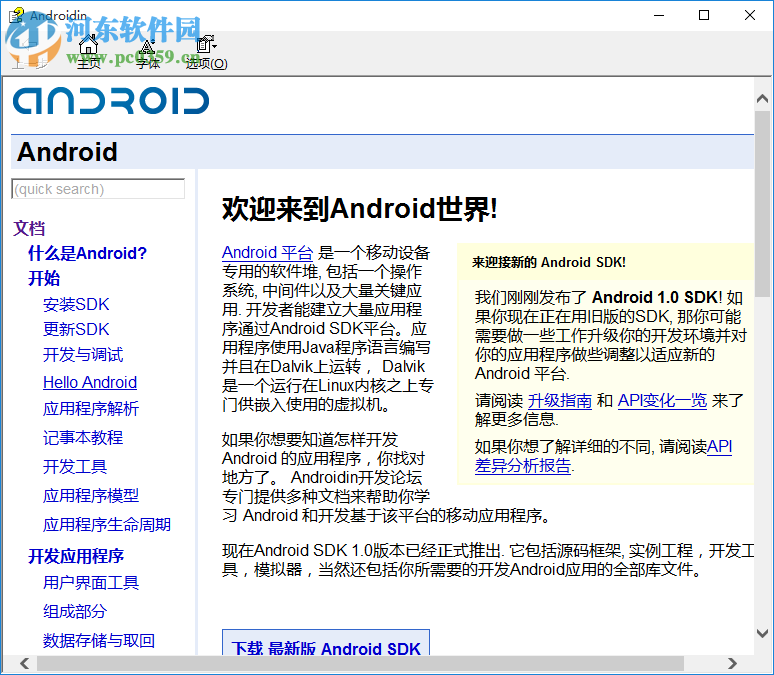Screen dimensions: 774x675
Task: Open the 数据存储与取回 sidebar link
Action: 99,640
